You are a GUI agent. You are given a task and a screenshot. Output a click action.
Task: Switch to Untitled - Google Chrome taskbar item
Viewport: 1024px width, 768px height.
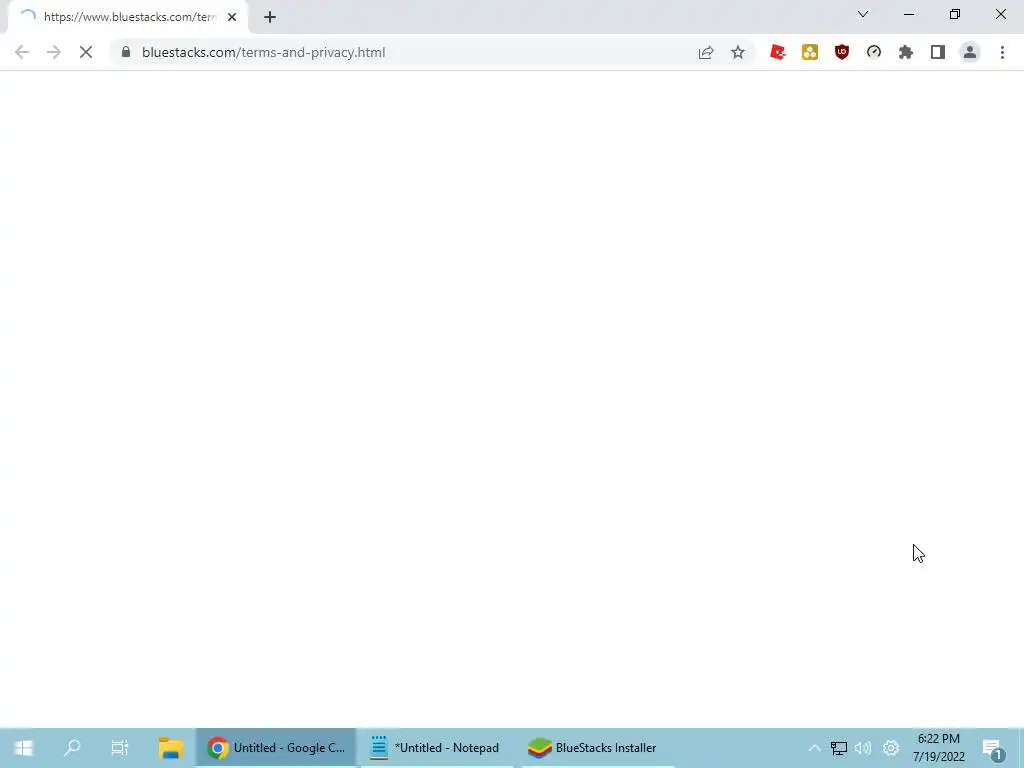[x=276, y=748]
